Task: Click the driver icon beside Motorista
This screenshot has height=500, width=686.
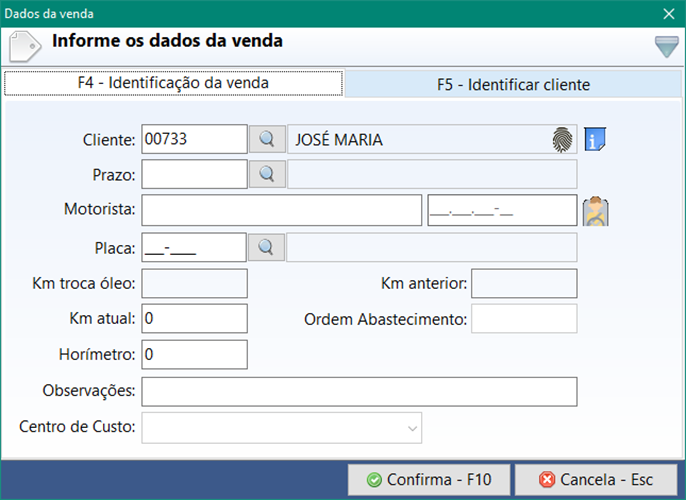Action: coord(595,211)
